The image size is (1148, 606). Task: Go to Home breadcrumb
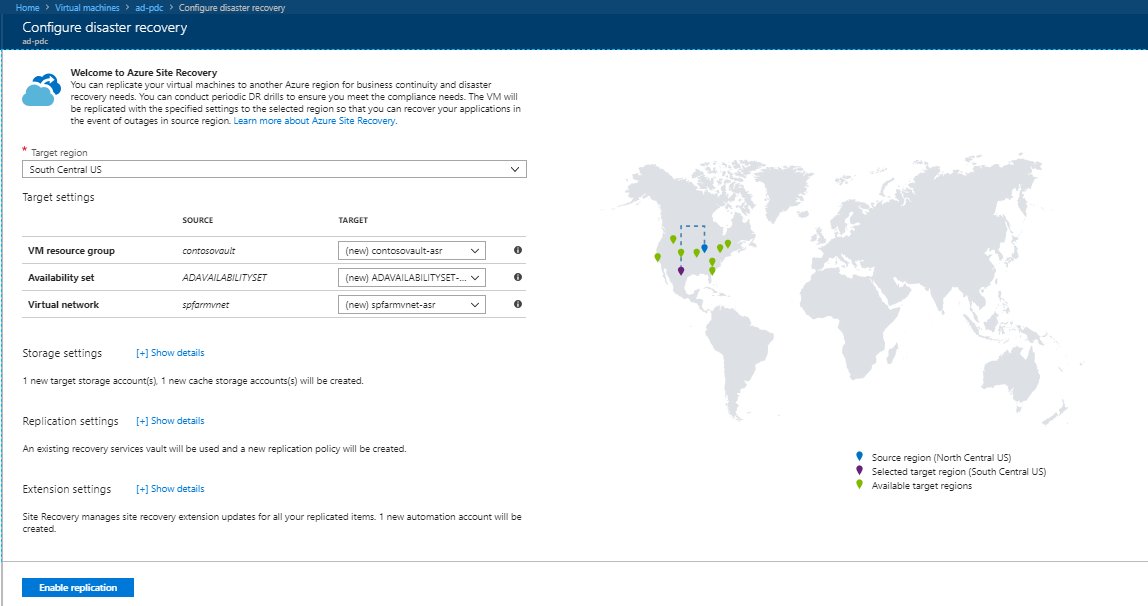point(28,7)
